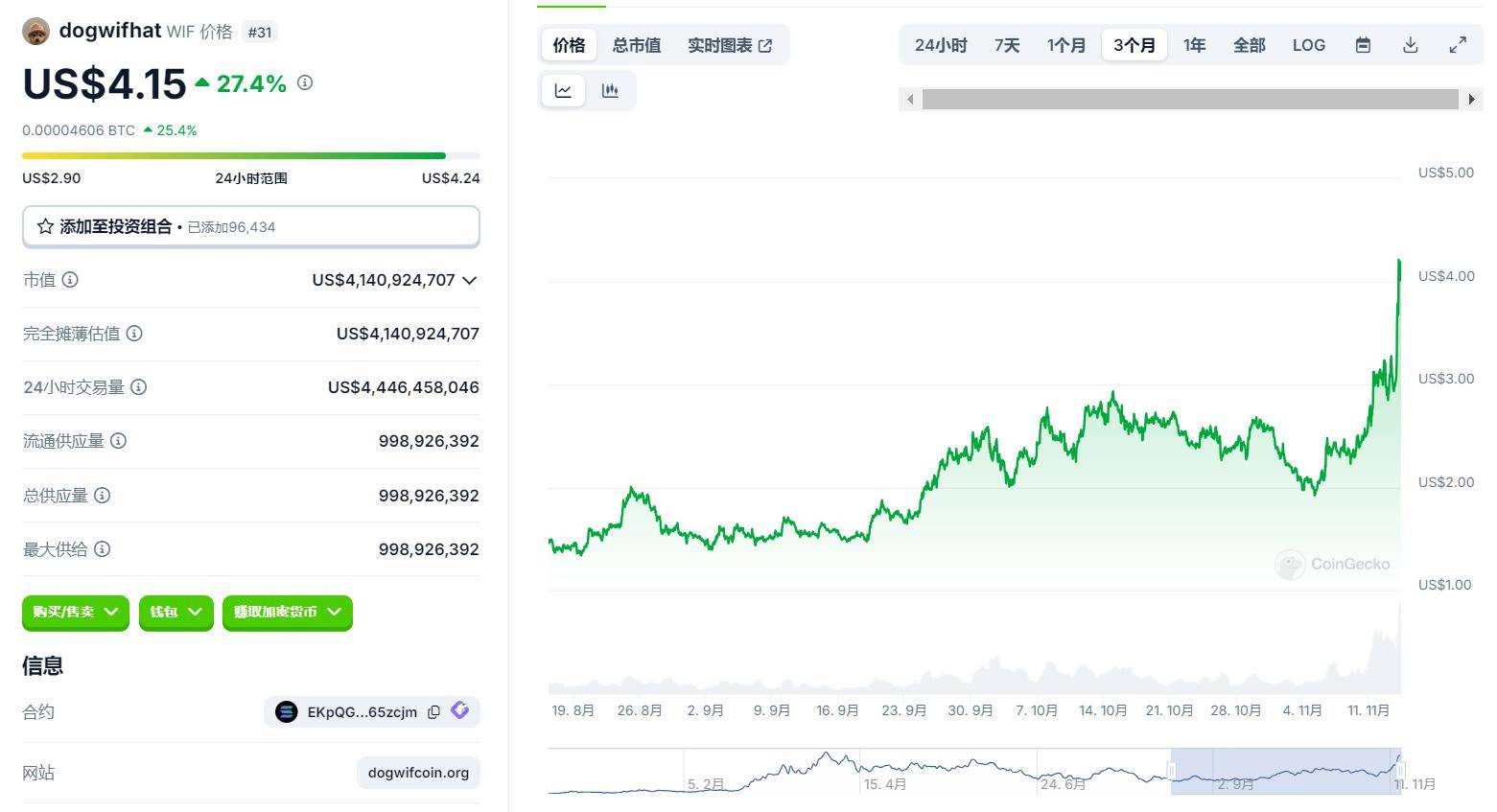Click the info icon next to 市值
Image resolution: width=1497 pixels, height=812 pixels.
[x=70, y=280]
